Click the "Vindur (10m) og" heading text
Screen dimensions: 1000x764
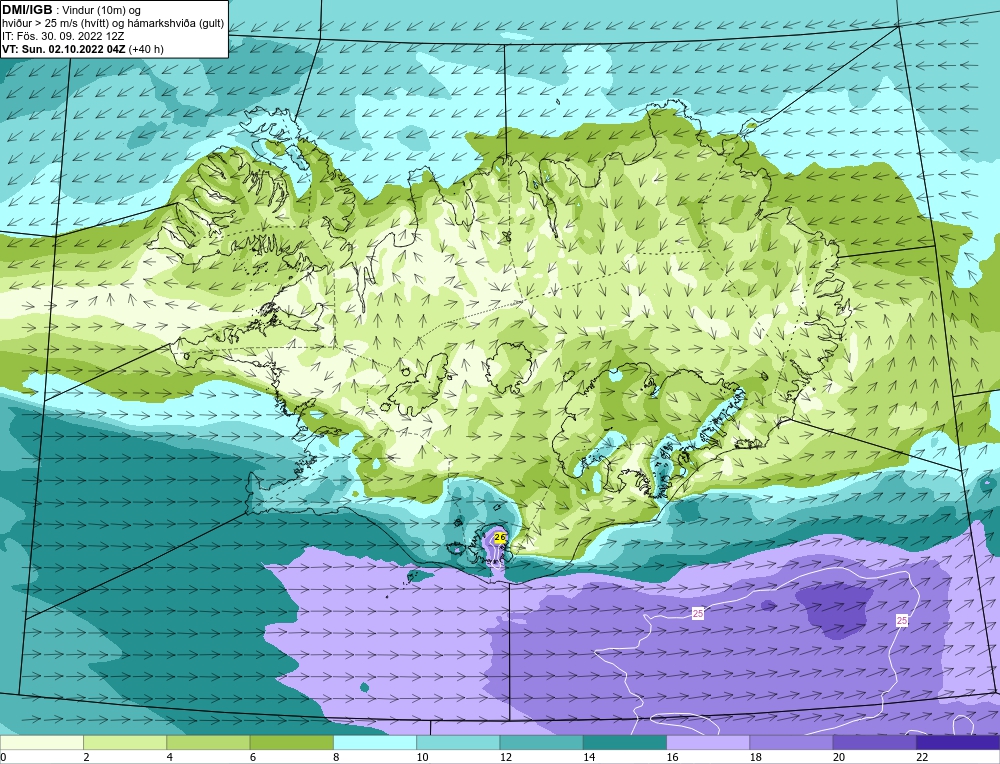[x=102, y=10]
